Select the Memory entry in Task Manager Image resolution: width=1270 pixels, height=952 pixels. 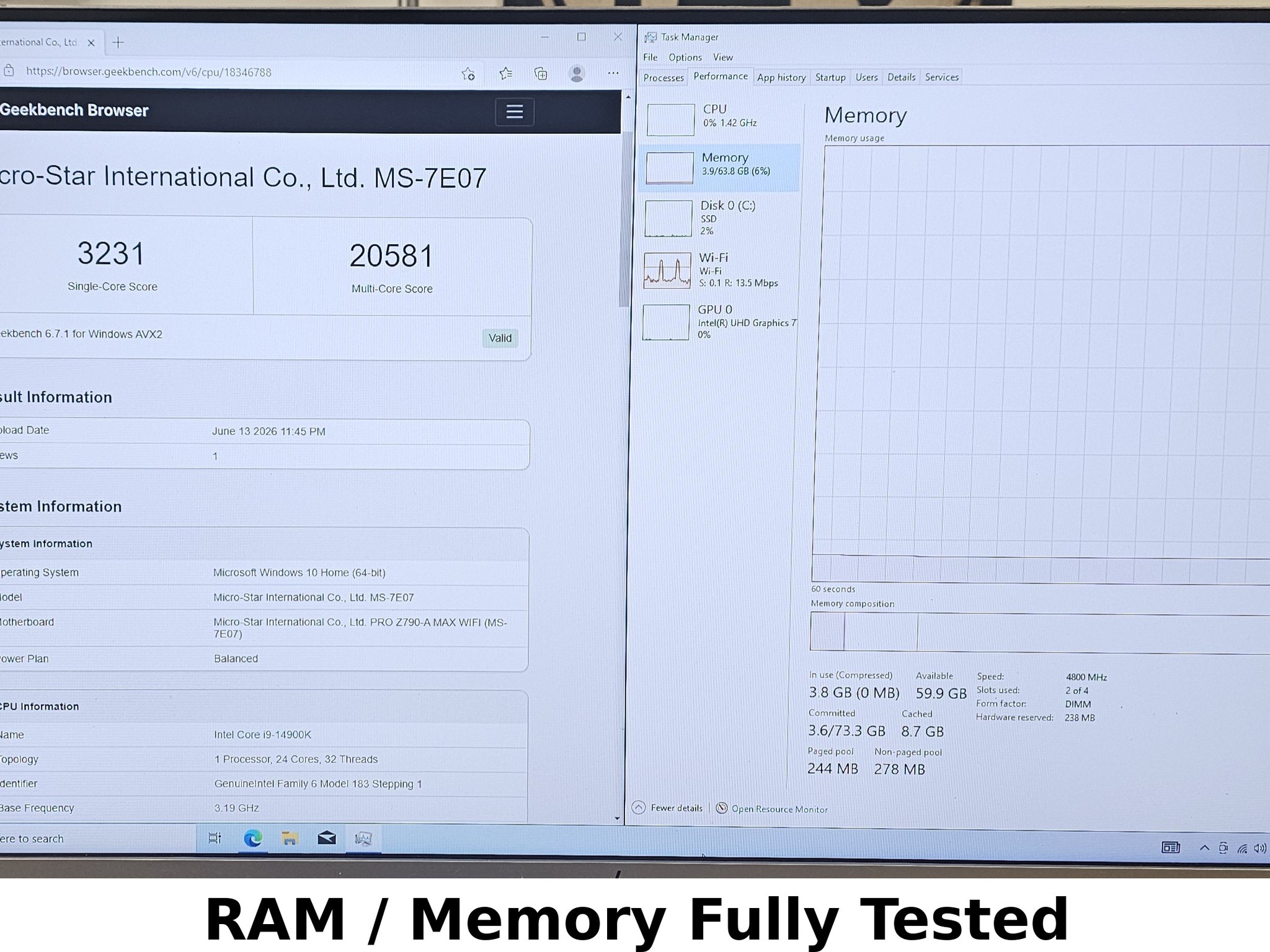719,167
